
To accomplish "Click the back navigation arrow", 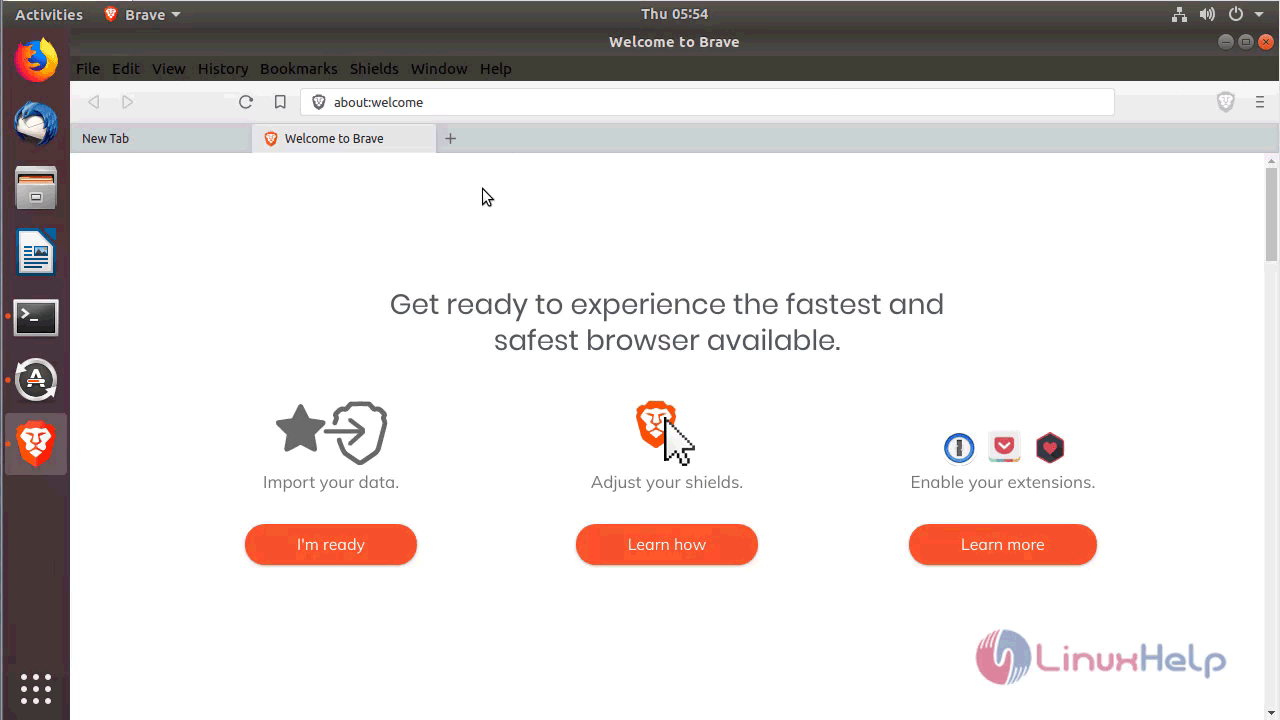I will pos(94,102).
